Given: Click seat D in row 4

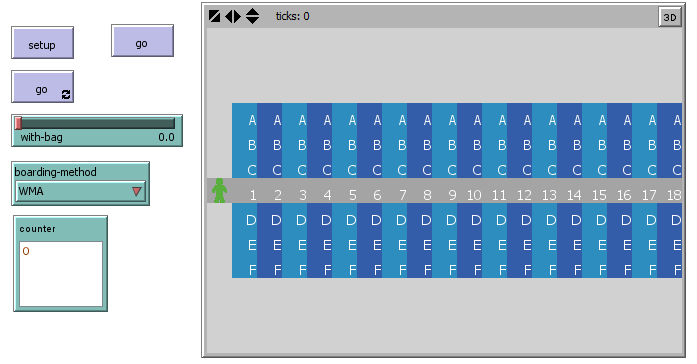Looking at the screenshot, I should tap(326, 220).
